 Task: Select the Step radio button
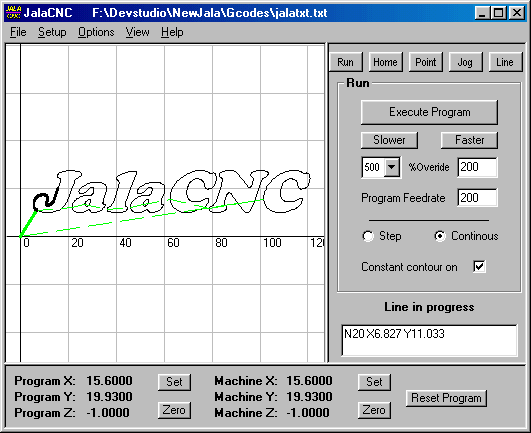(x=368, y=236)
